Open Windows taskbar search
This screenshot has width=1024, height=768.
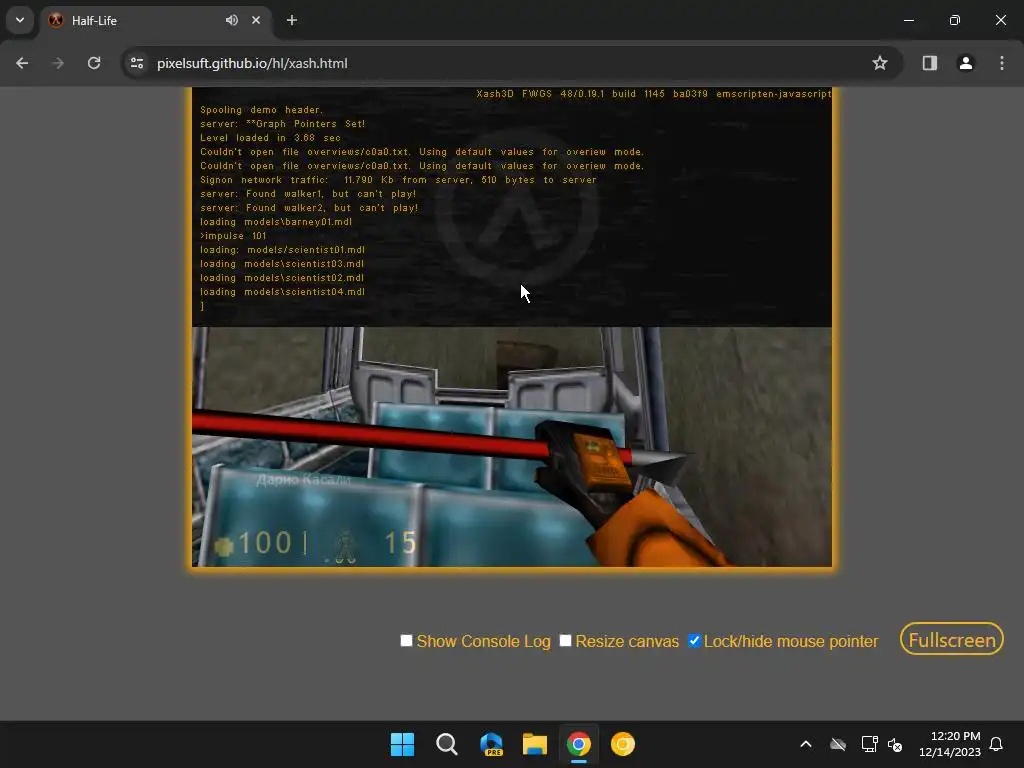[x=447, y=744]
